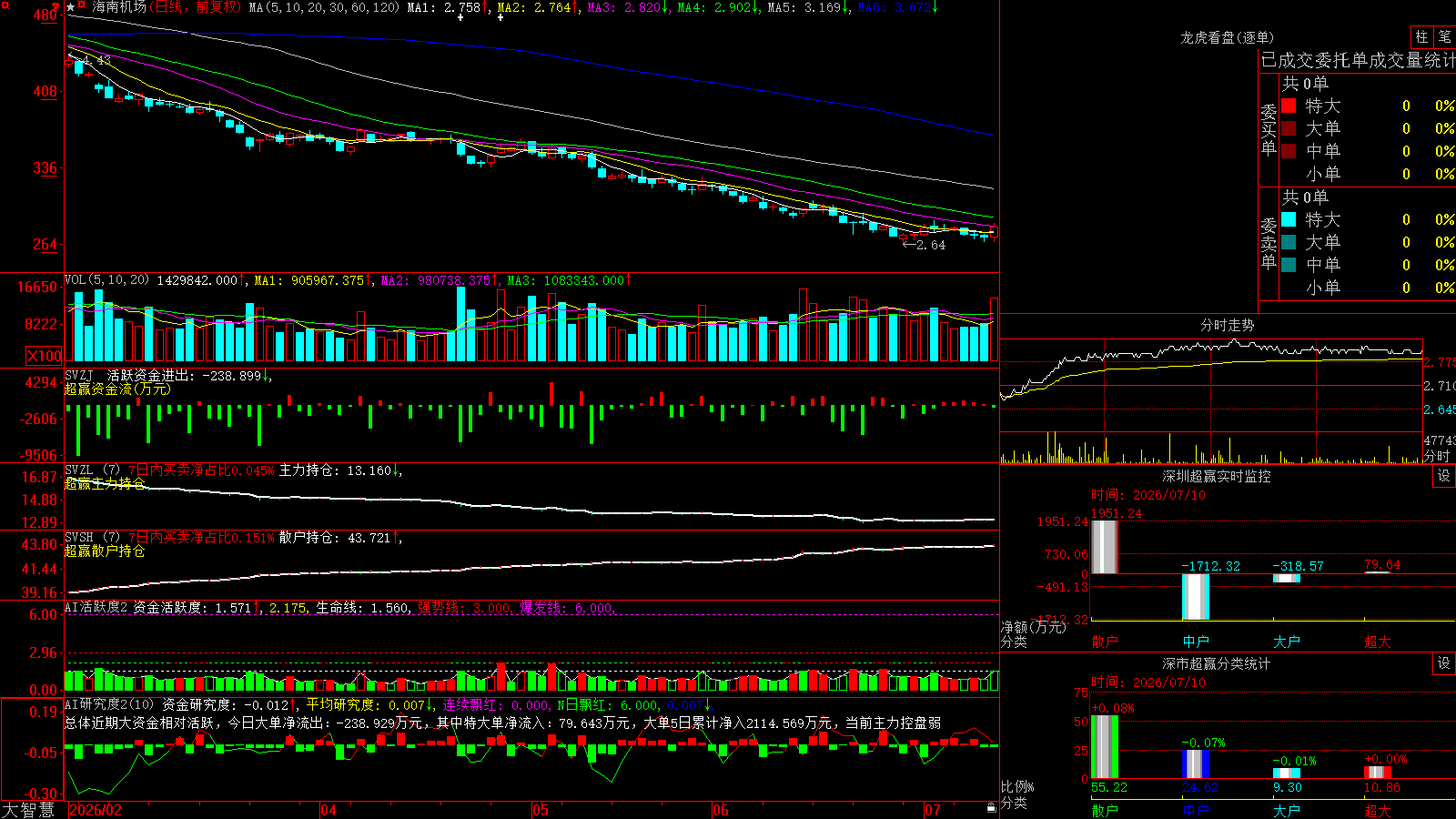Click the AI研究度2(10) indicator label
The image size is (1456, 819).
point(110,704)
